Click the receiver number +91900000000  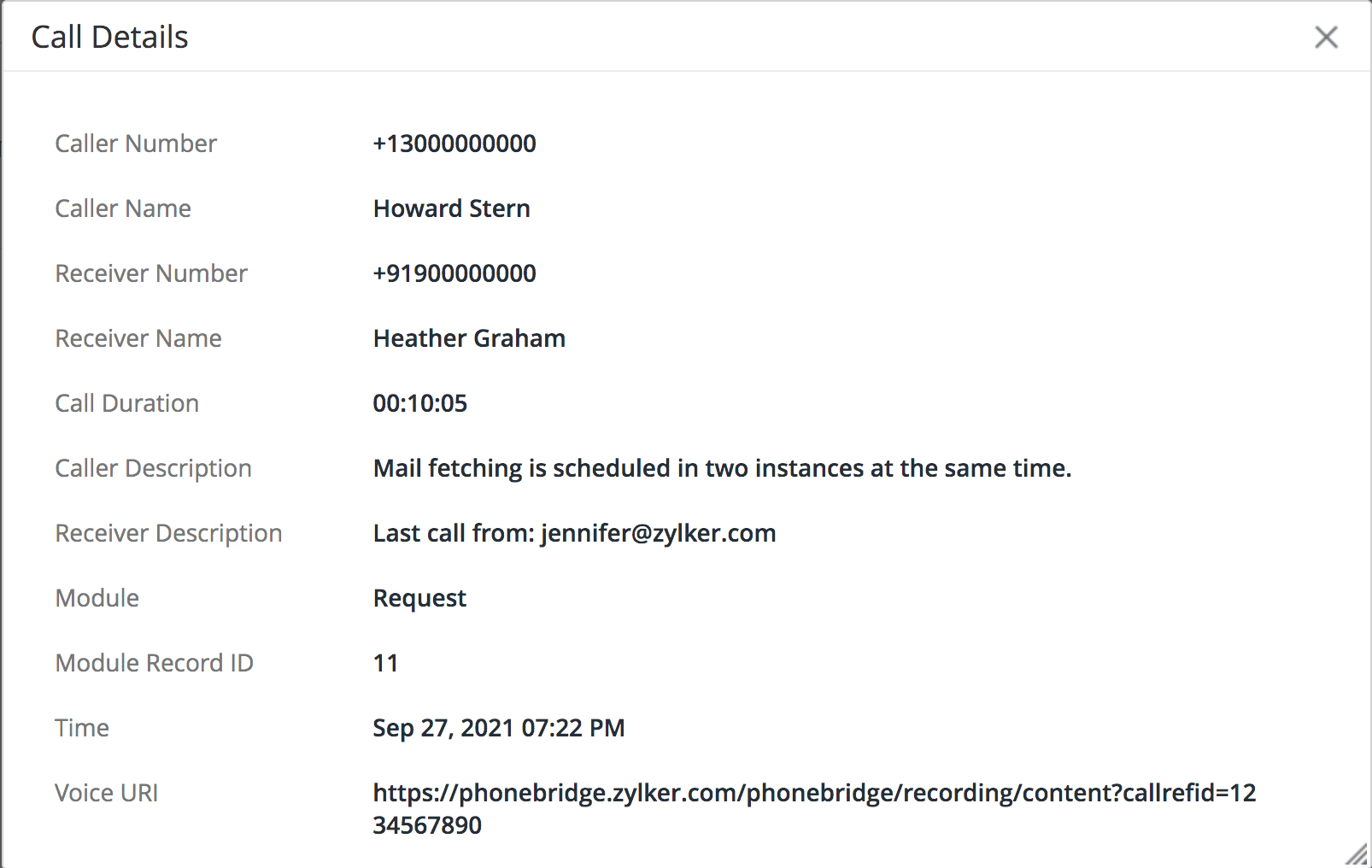pyautogui.click(x=454, y=273)
